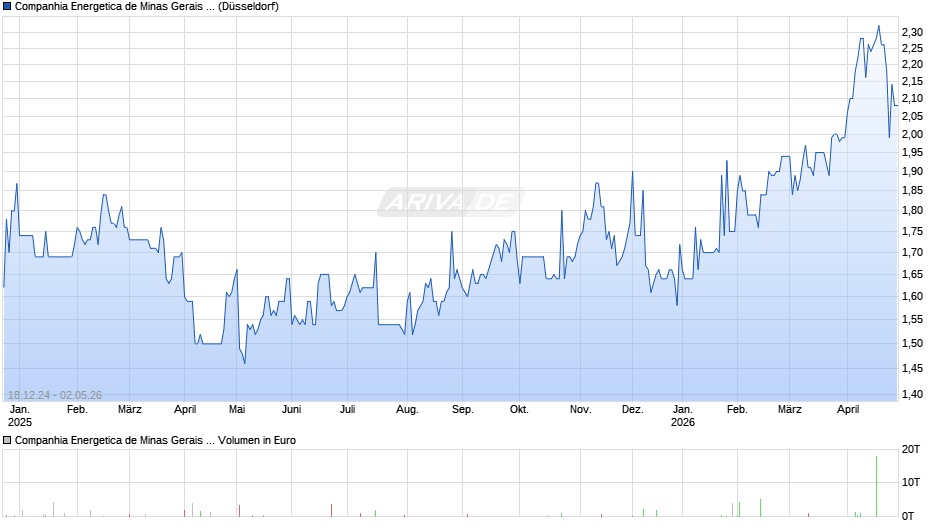Click the price chart title Companhia Energetica de Minas Gerais (Düsseldorf)
Image resolution: width=940 pixels, height=526 pixels.
(147, 7)
